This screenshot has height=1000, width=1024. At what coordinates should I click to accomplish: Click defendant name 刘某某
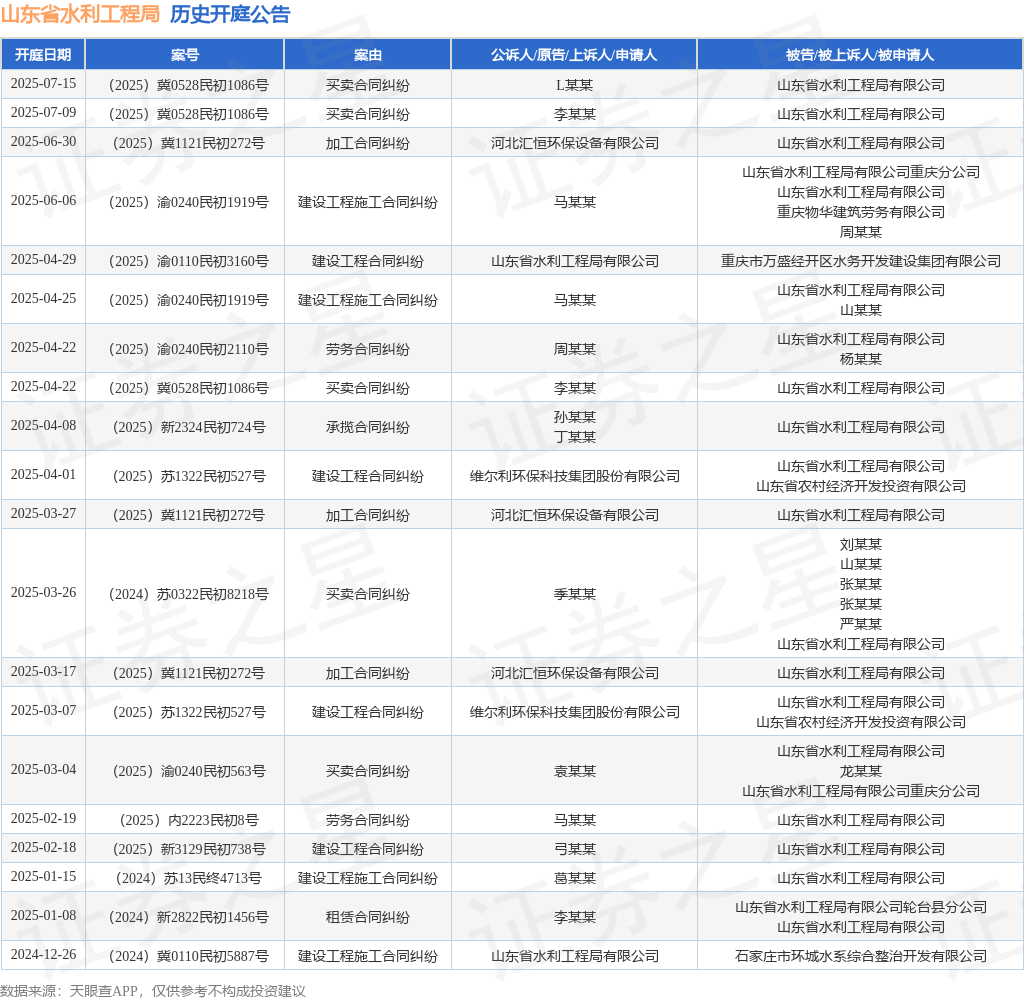tap(861, 544)
